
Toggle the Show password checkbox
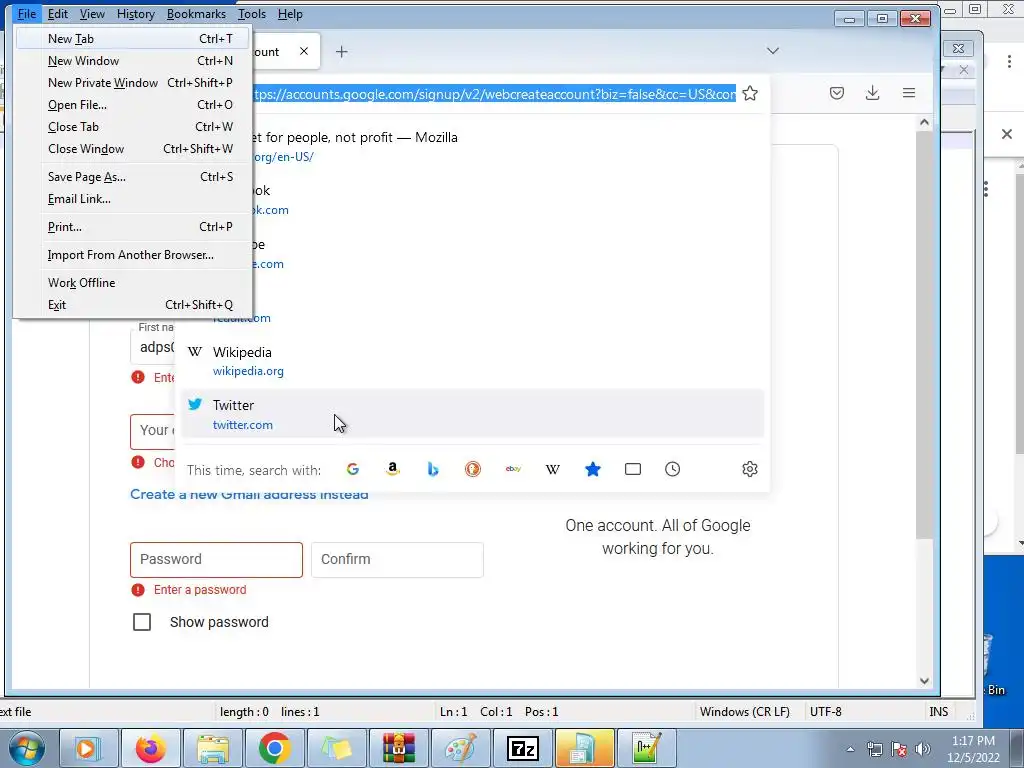tap(142, 622)
